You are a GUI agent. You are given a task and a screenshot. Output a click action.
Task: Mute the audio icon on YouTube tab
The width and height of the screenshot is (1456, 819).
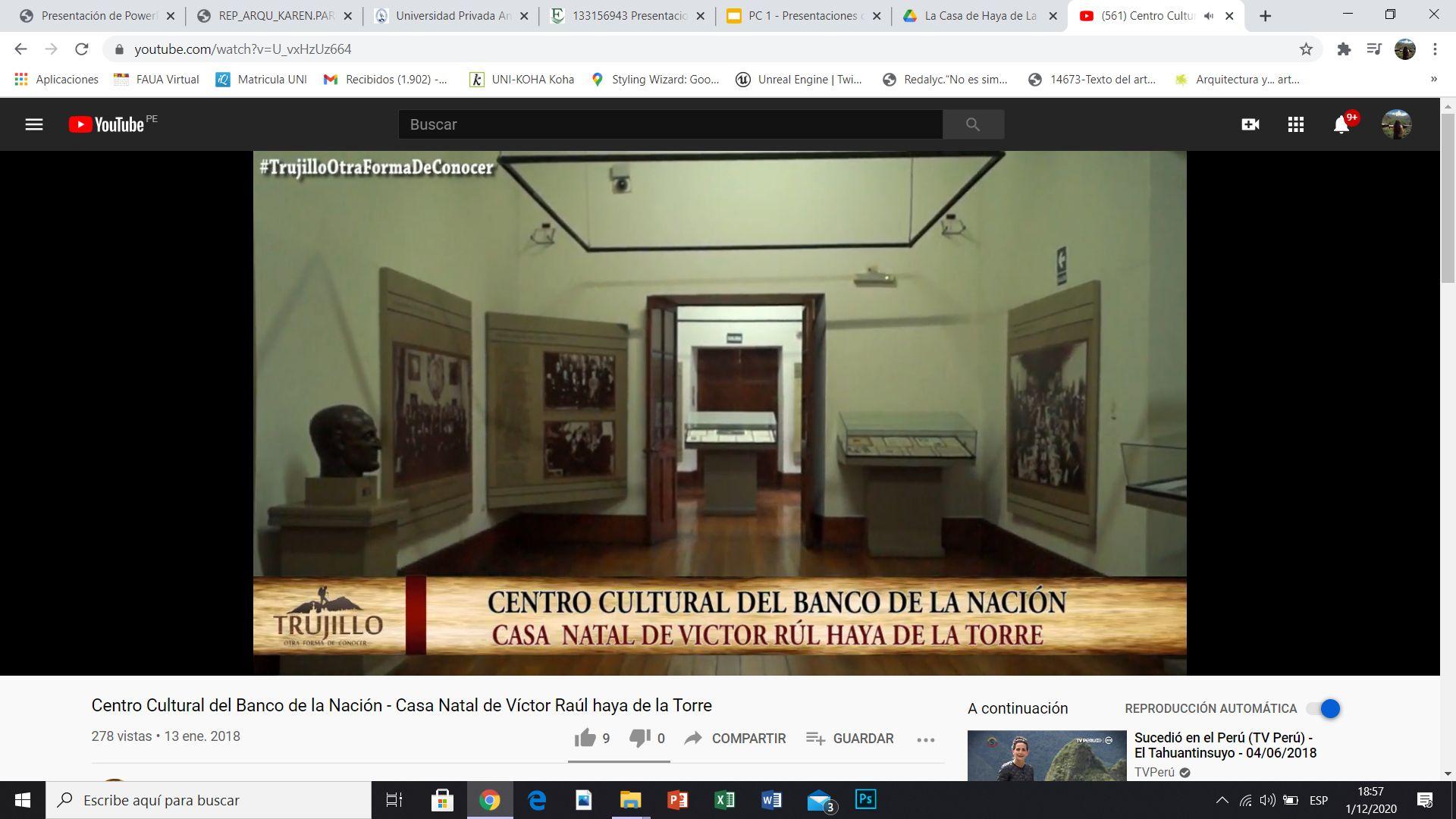point(1210,16)
